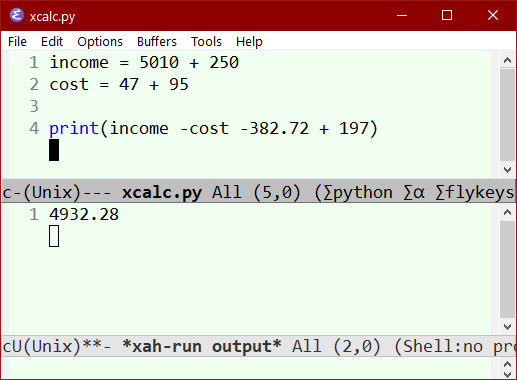Click Σα mode indicator in mode line
This screenshot has height=380, width=517.
(x=414, y=193)
